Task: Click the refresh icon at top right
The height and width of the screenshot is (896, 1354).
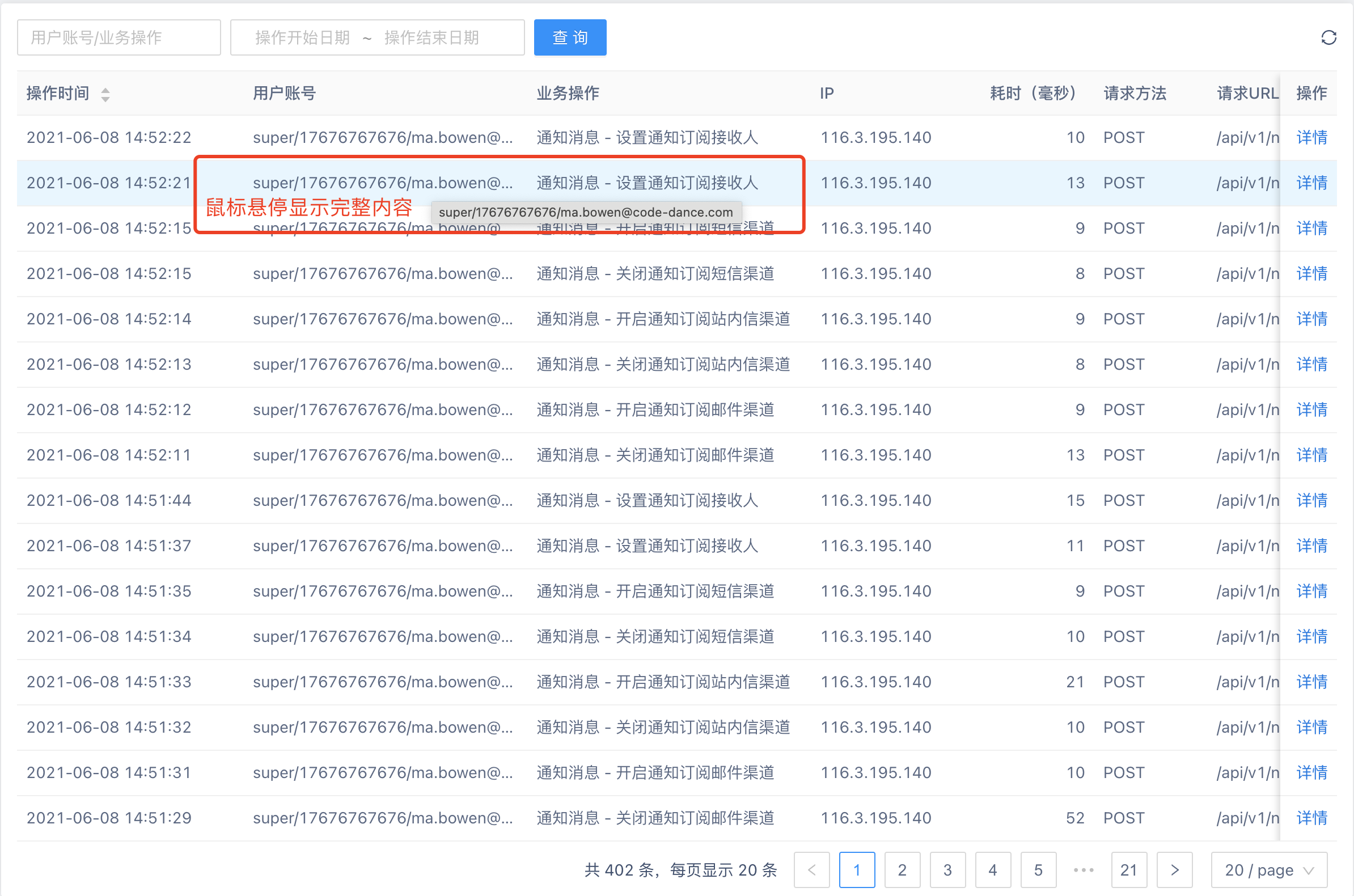Action: (1328, 38)
